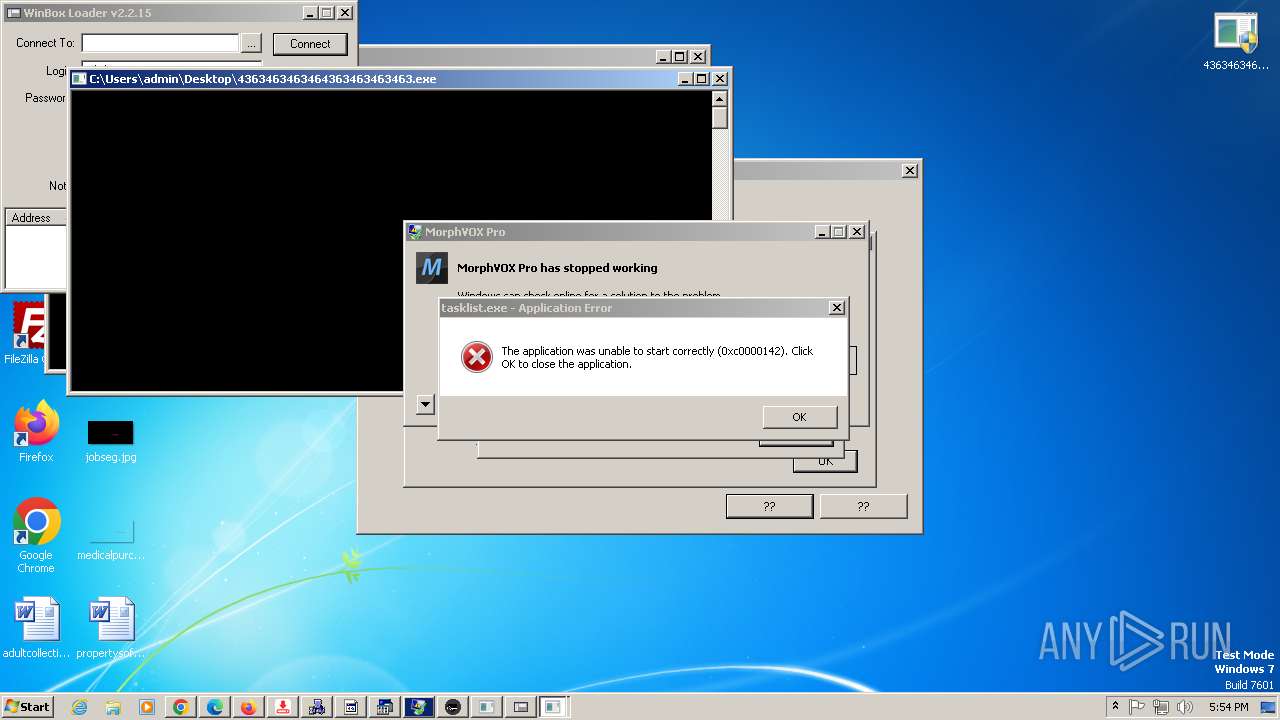
Task: Close the large grey background dialog
Action: click(x=909, y=171)
